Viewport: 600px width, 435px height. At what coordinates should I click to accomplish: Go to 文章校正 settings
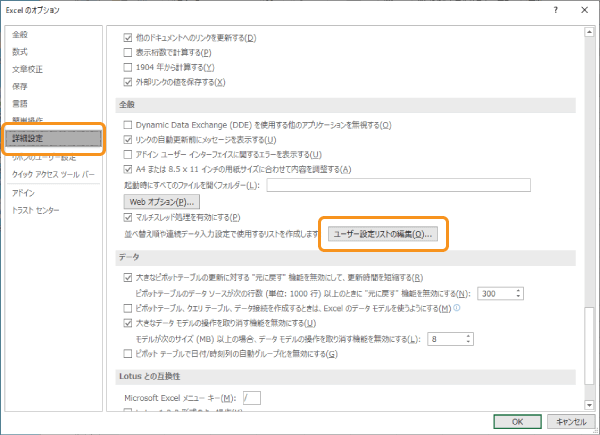click(x=27, y=69)
